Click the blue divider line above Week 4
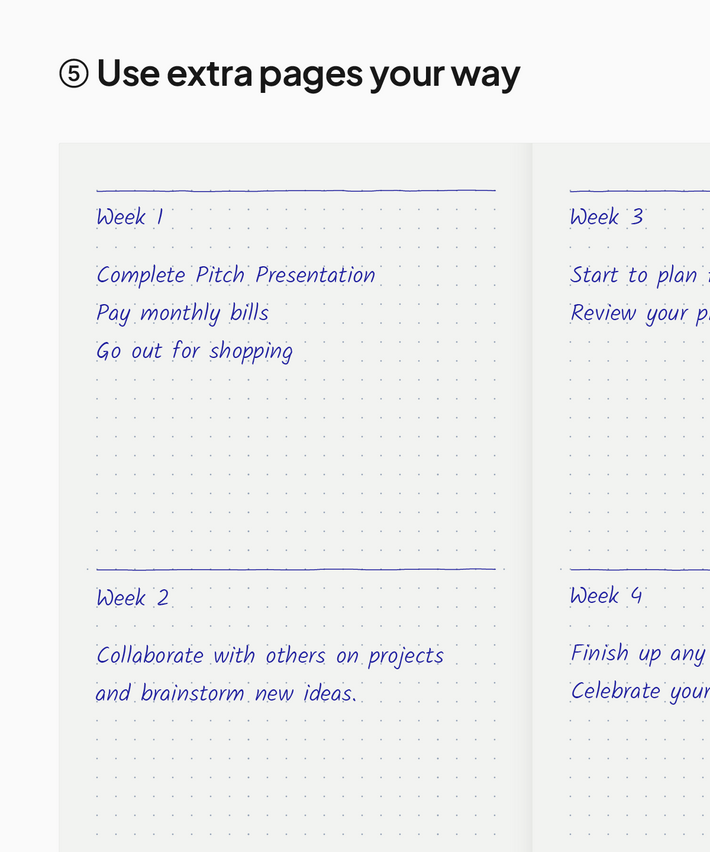Image resolution: width=710 pixels, height=852 pixels. click(x=640, y=569)
